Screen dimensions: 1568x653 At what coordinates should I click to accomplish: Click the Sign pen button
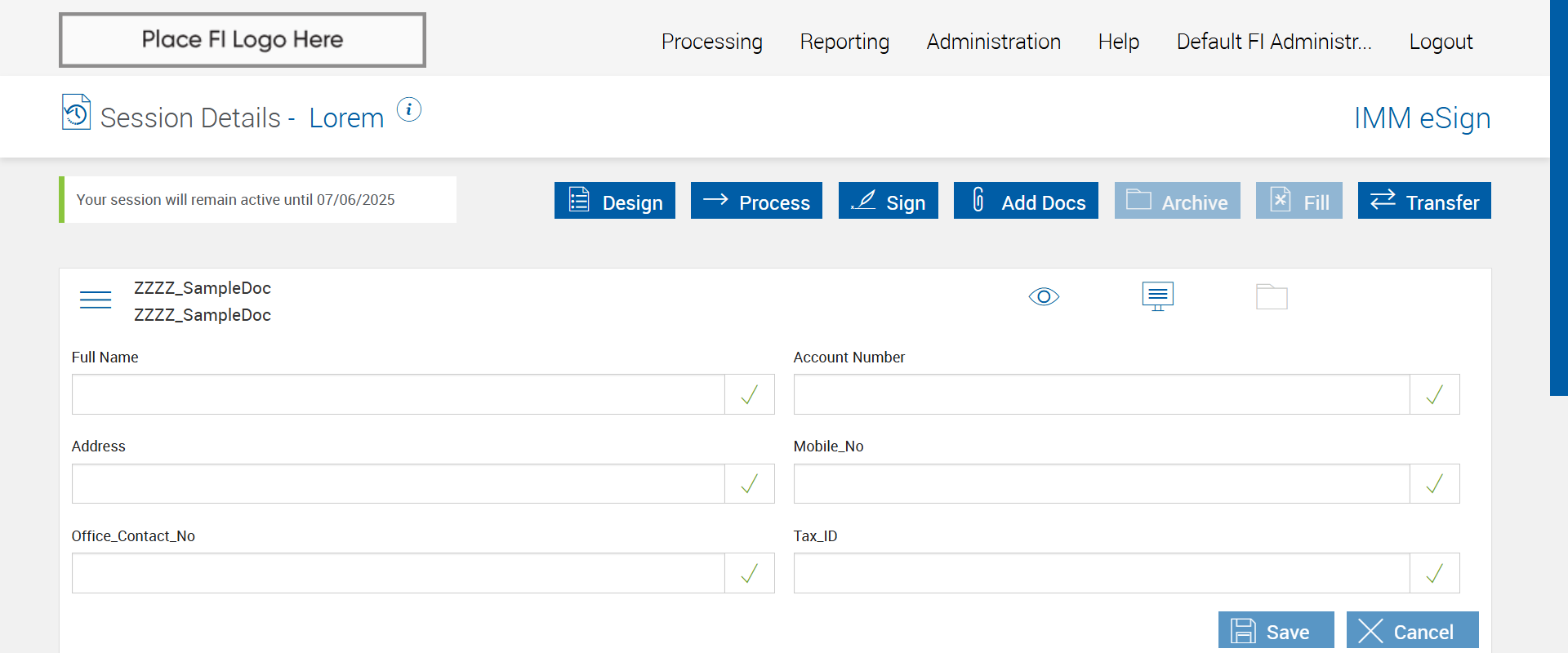tap(888, 201)
